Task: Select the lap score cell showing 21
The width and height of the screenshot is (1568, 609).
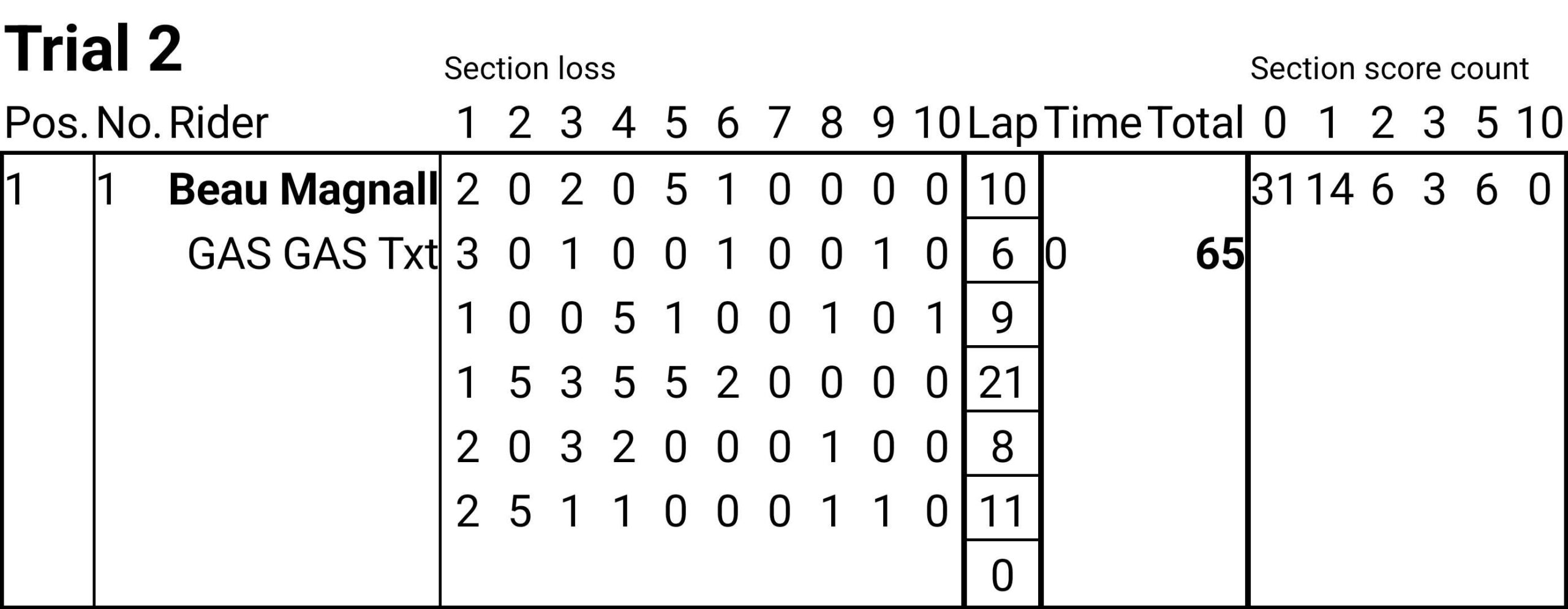Action: [1003, 380]
